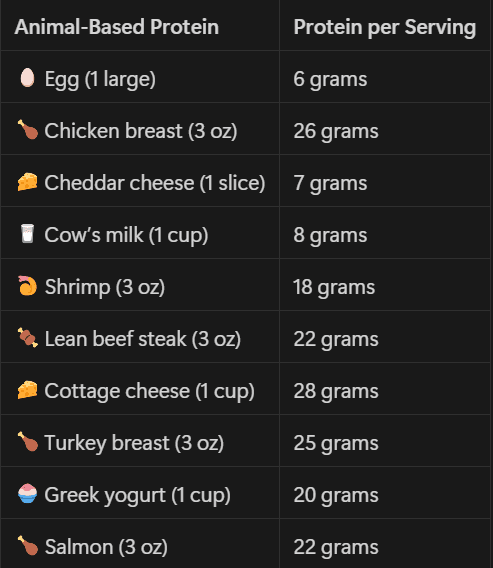The image size is (493, 568).
Task: Click the egg emoji icon
Action: 27,78
